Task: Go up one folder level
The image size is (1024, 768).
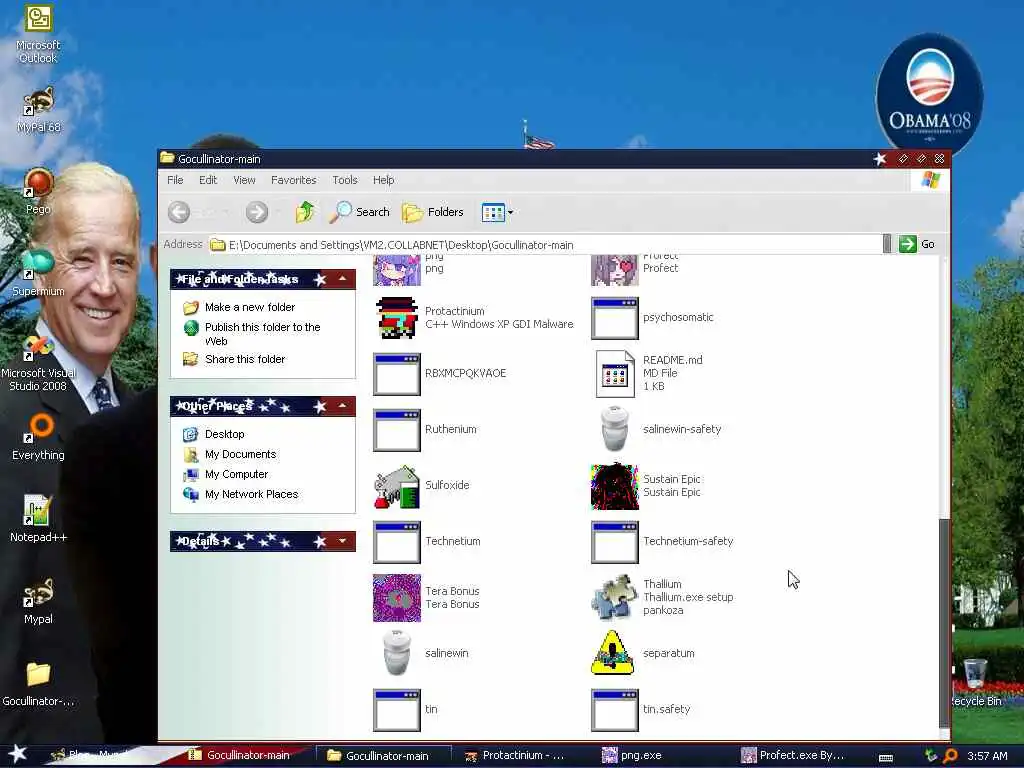Action: point(304,212)
